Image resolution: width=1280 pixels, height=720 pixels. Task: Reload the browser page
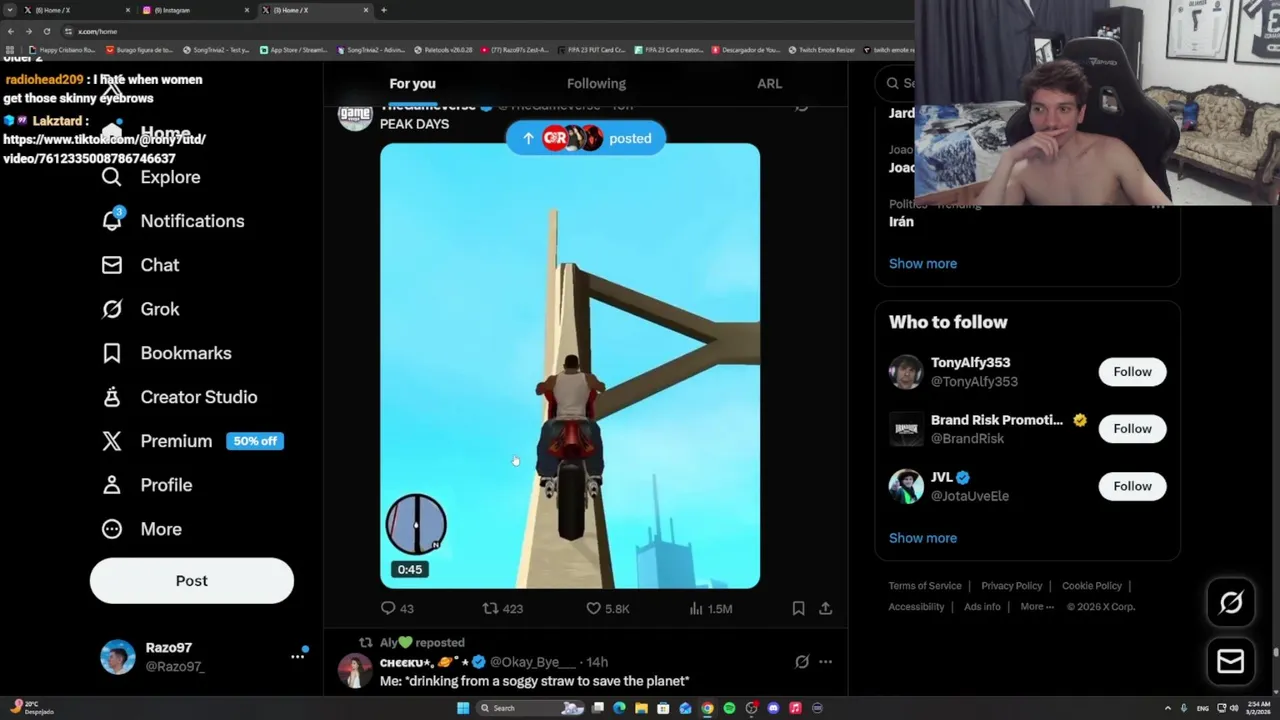pyautogui.click(x=46, y=31)
